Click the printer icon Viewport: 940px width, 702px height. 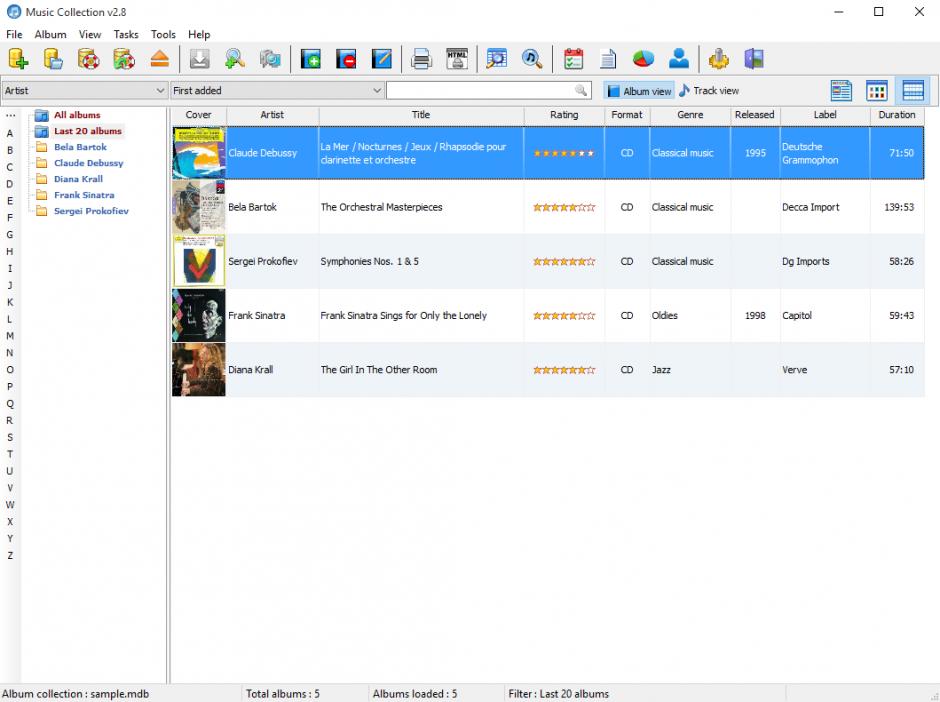421,59
